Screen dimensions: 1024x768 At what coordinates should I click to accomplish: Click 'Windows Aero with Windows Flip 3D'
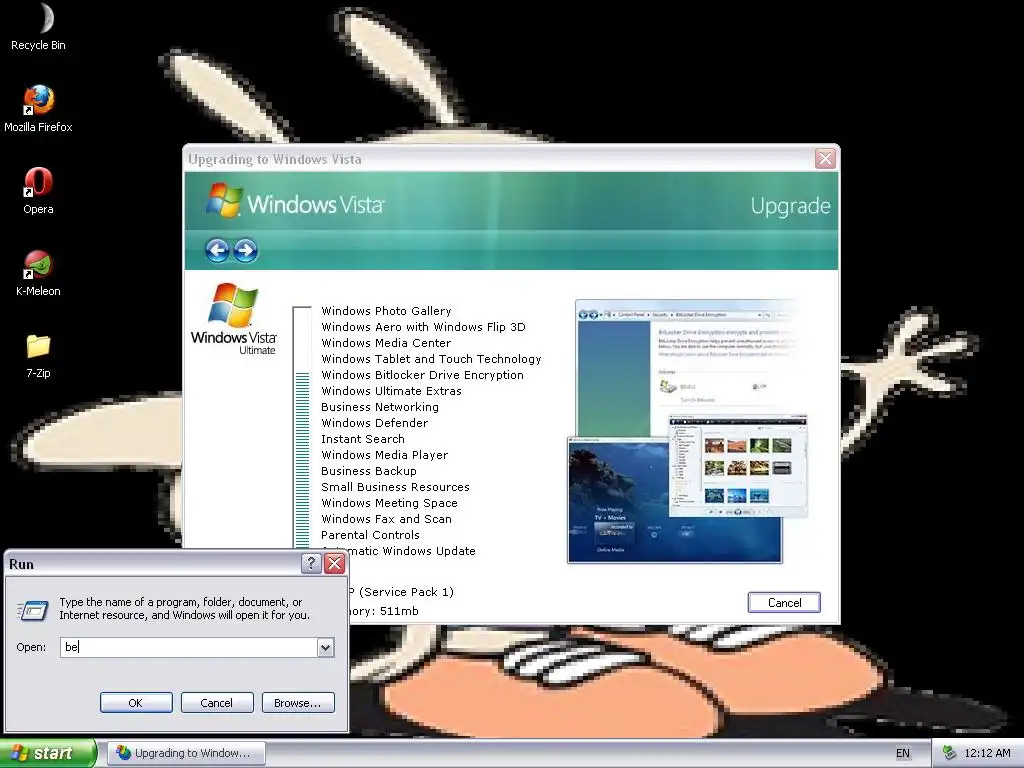pyautogui.click(x=423, y=327)
